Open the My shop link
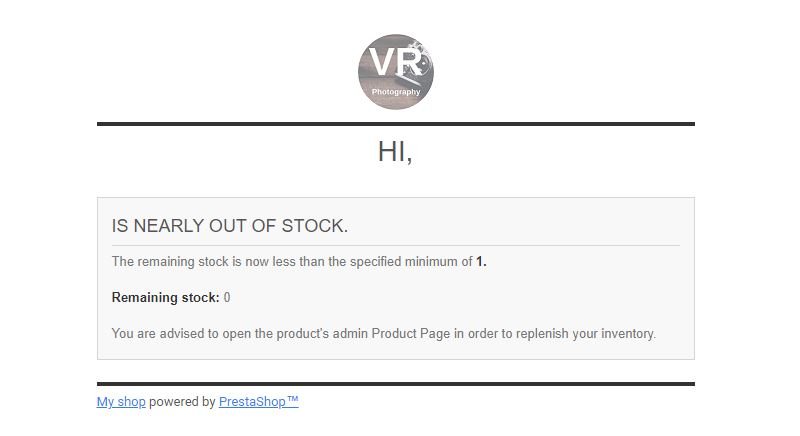The image size is (800, 436). tap(121, 402)
